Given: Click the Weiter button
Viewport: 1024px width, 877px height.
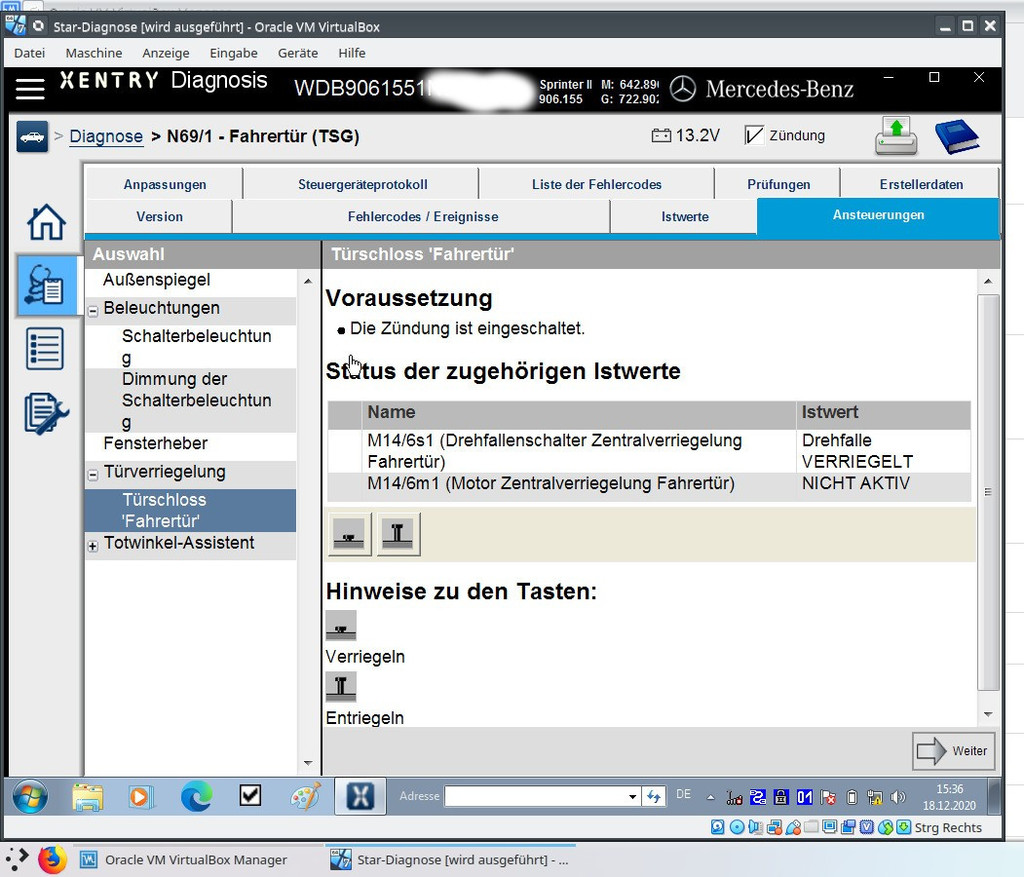Looking at the screenshot, I should pos(953,751).
